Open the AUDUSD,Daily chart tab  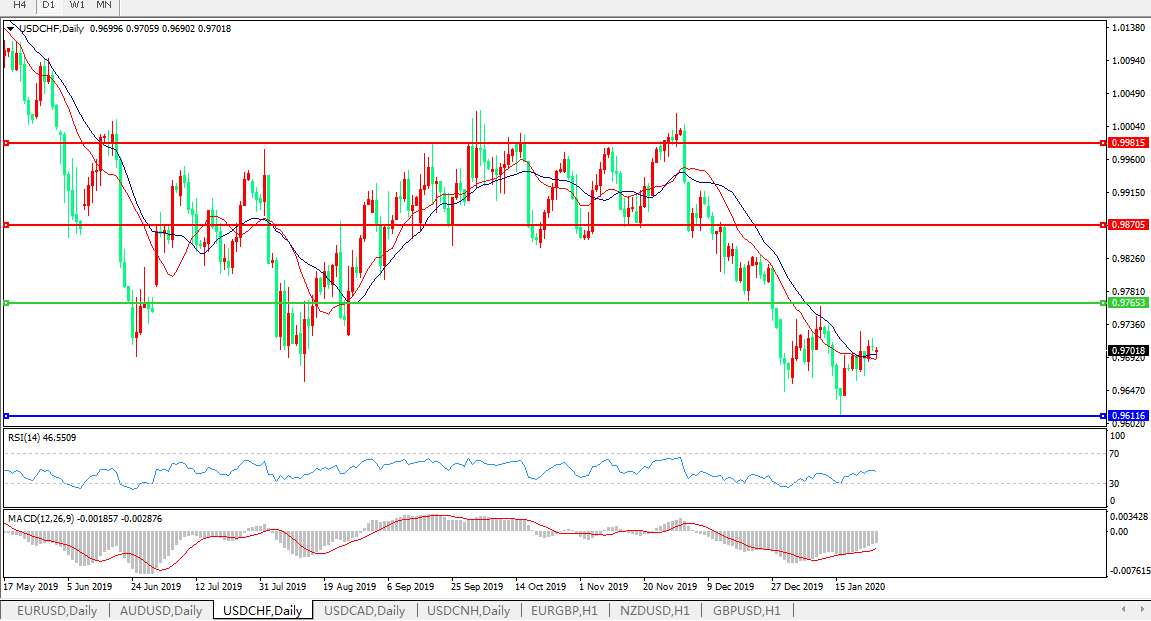coord(160,610)
